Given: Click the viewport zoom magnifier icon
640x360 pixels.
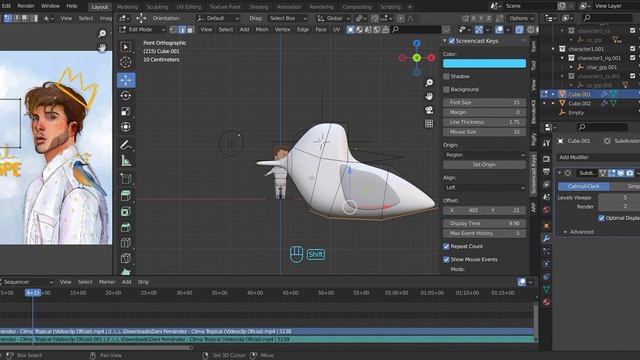Looking at the screenshot, I should coord(429,83).
